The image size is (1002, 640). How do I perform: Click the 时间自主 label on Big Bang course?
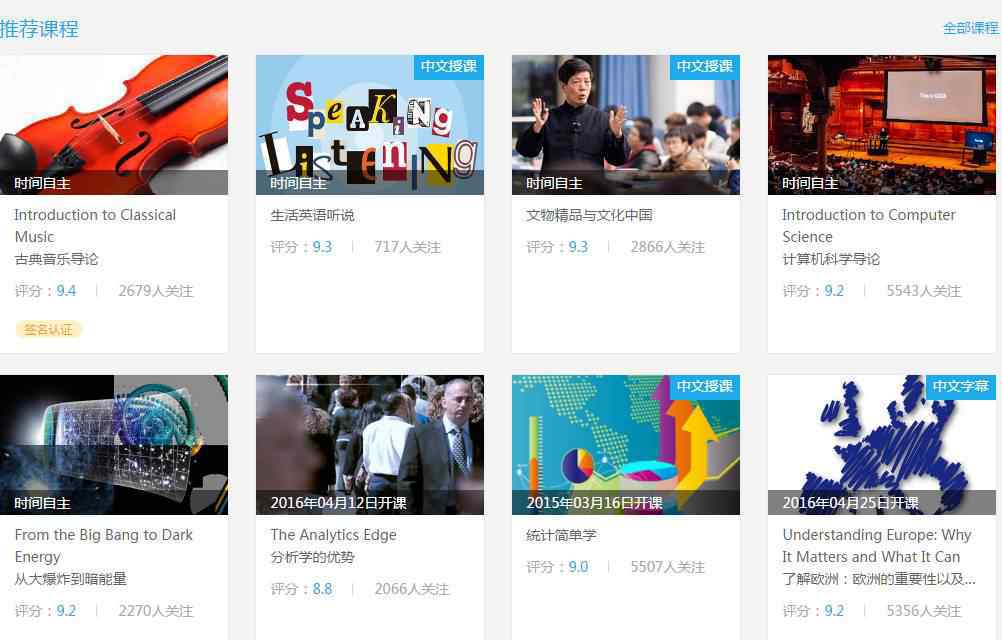coord(42,504)
